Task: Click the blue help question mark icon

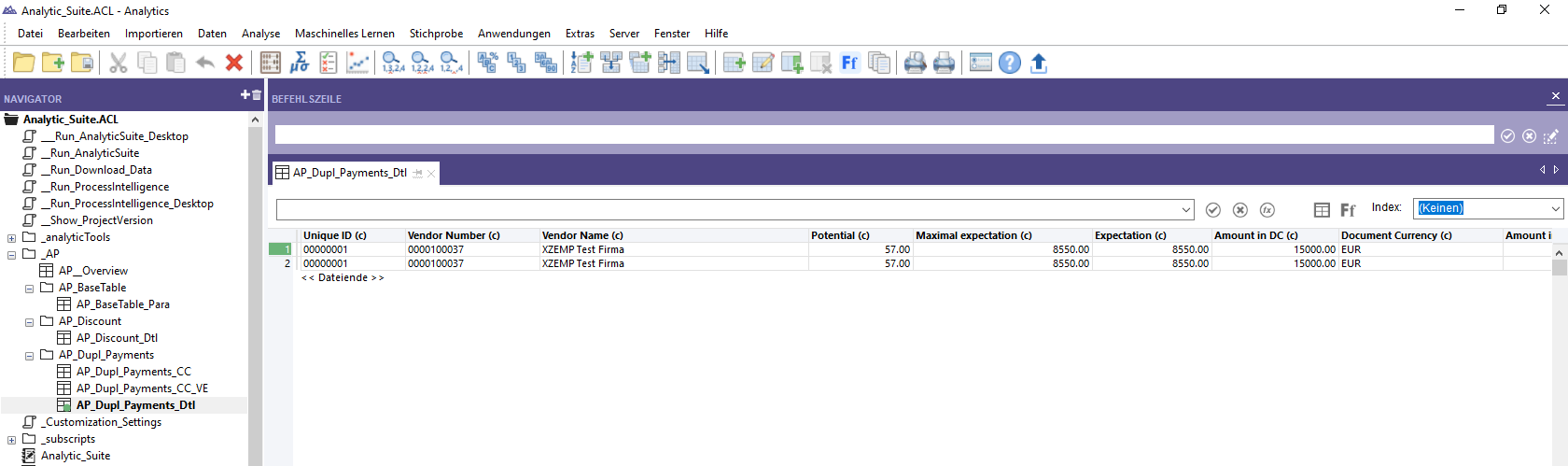Action: [1009, 63]
